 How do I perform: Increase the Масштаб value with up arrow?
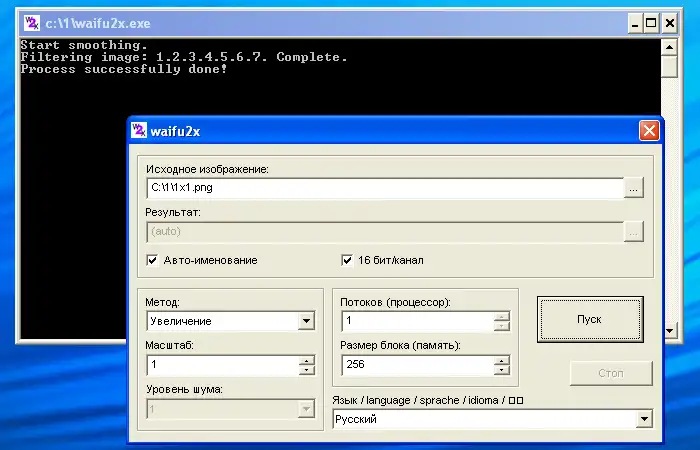[306, 360]
